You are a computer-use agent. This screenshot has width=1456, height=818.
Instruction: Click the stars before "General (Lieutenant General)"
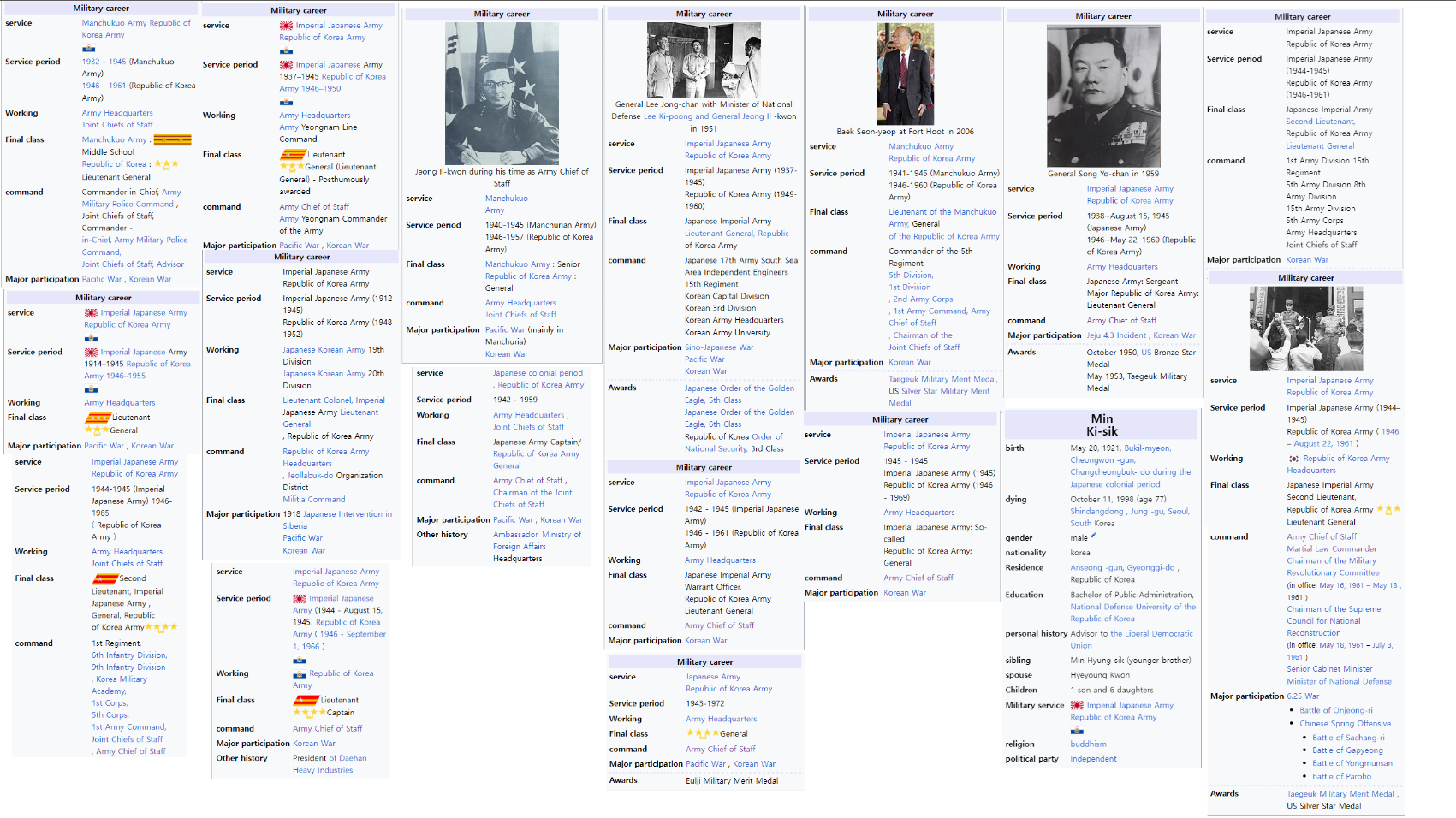(292, 167)
